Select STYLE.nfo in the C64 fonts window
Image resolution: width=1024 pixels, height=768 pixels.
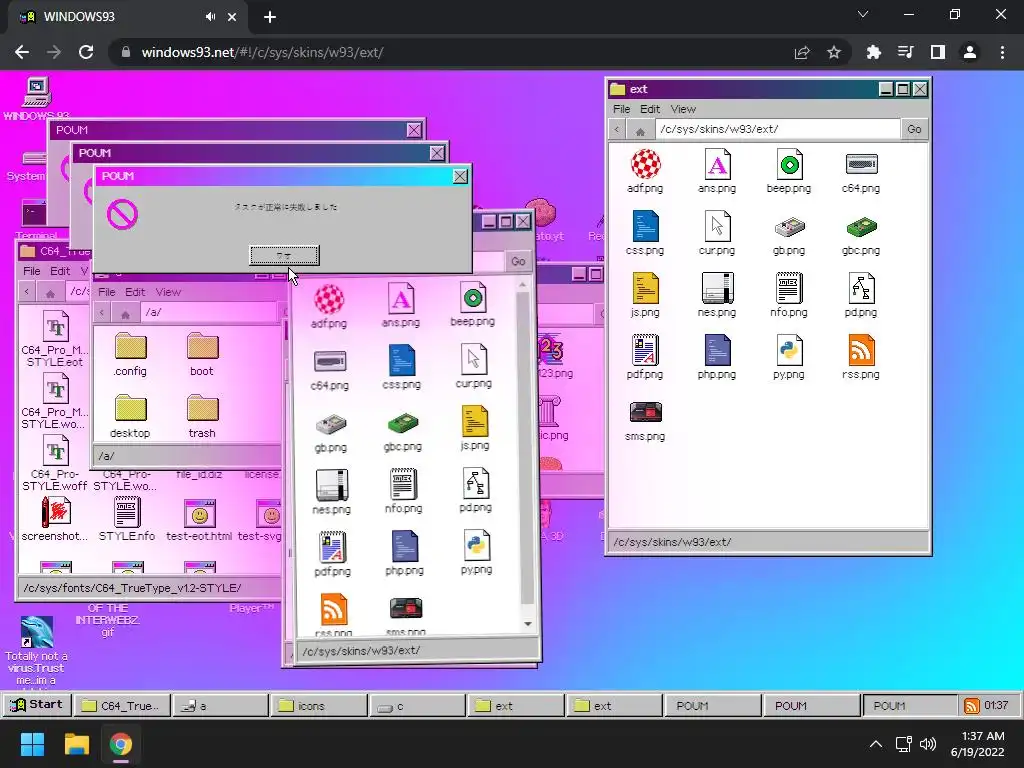click(127, 520)
